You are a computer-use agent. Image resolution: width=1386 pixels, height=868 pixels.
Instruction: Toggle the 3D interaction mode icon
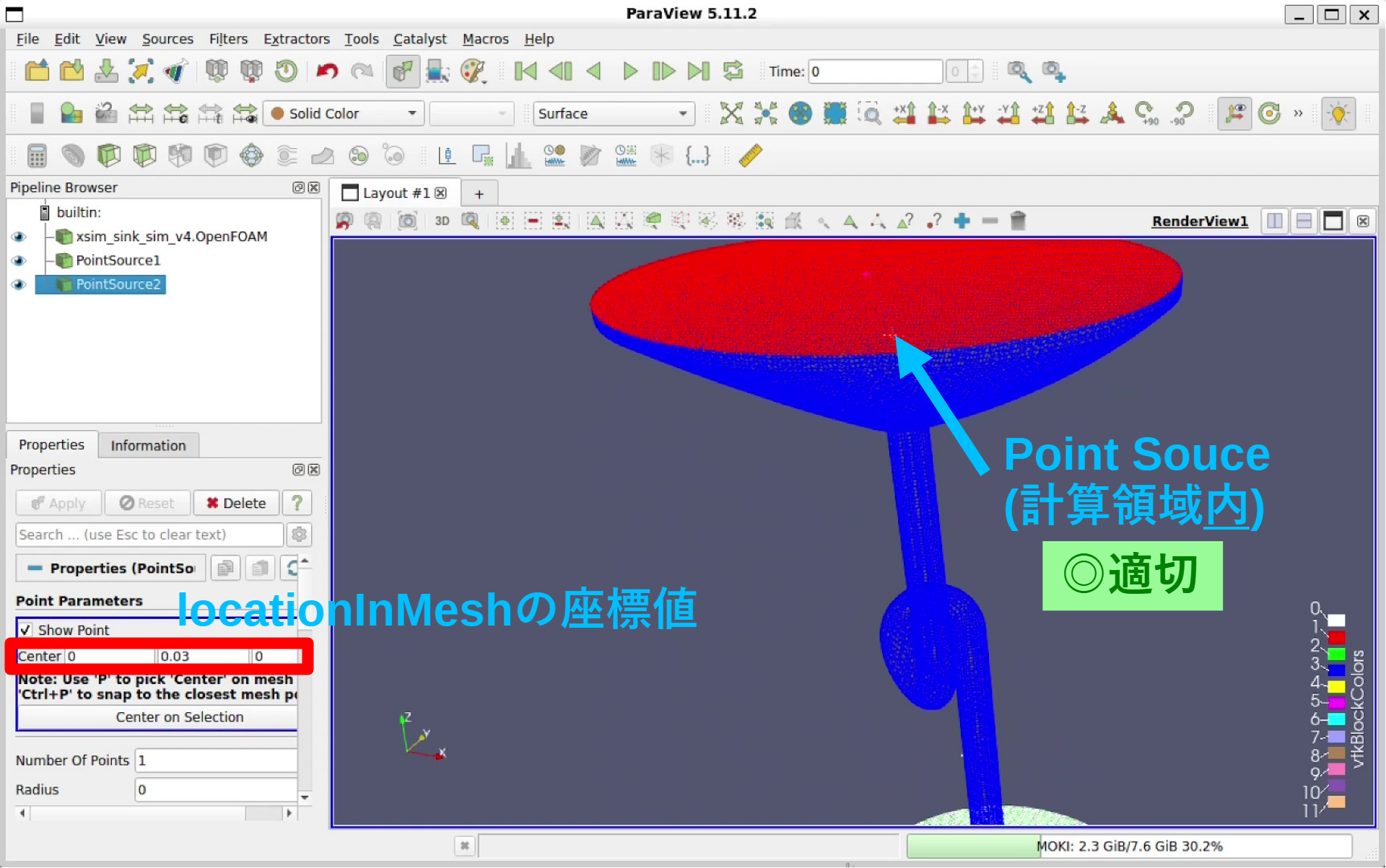(x=442, y=221)
